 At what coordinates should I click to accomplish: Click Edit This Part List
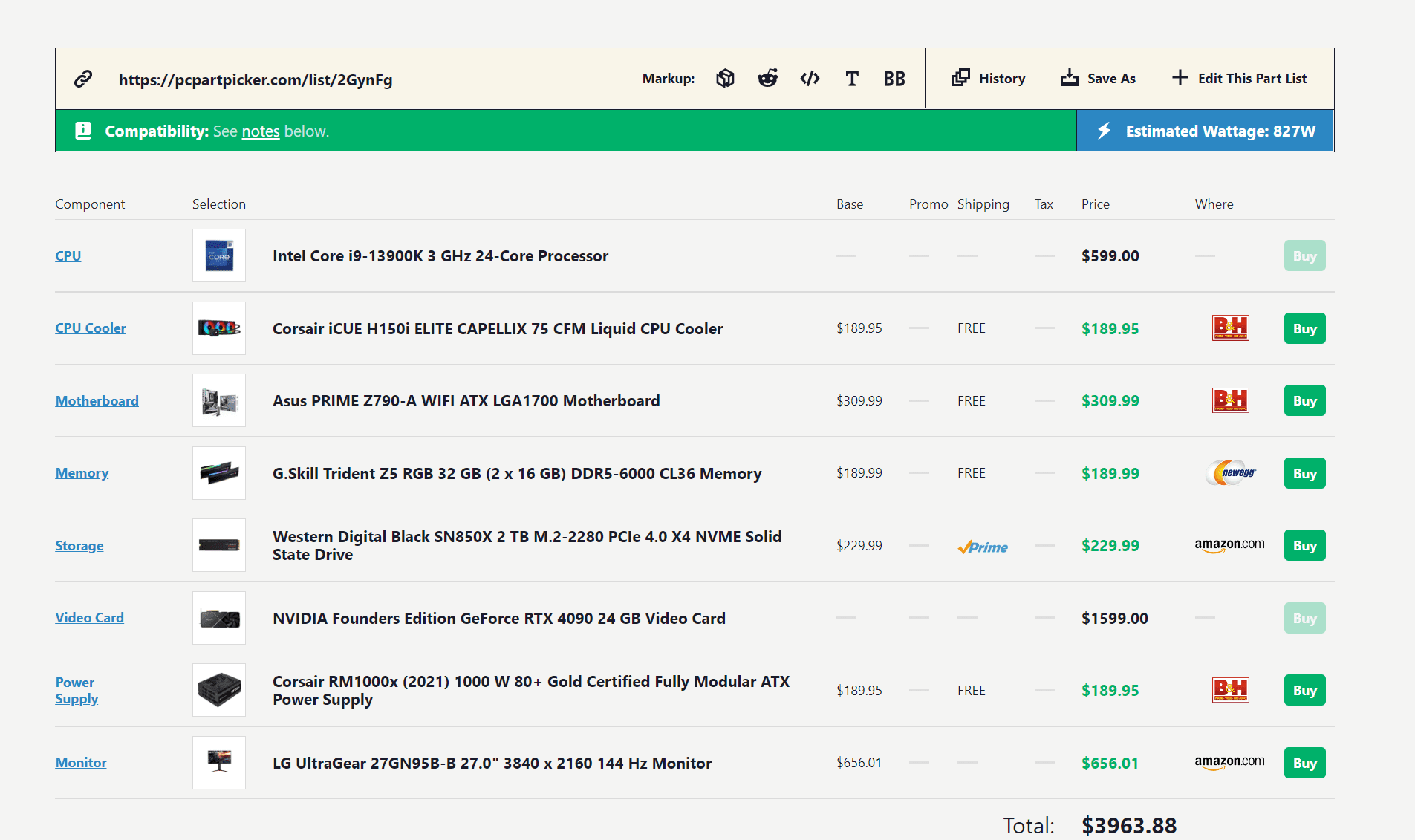pyautogui.click(x=1239, y=79)
